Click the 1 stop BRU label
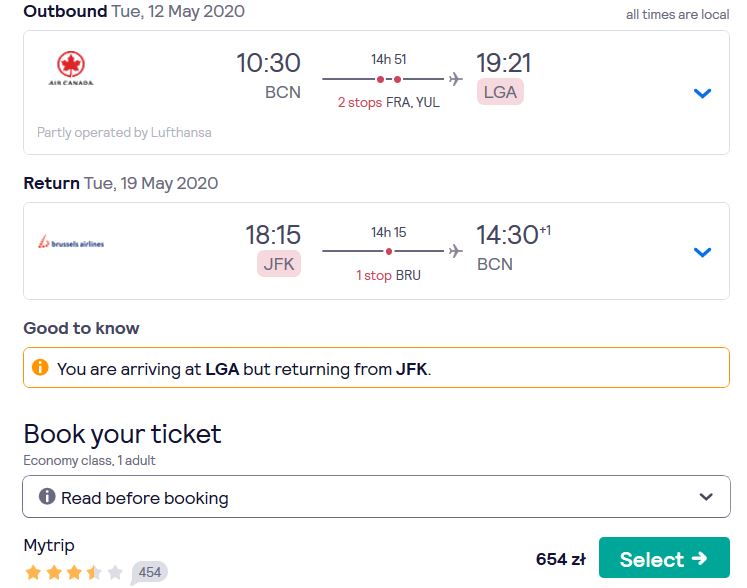 click(389, 275)
